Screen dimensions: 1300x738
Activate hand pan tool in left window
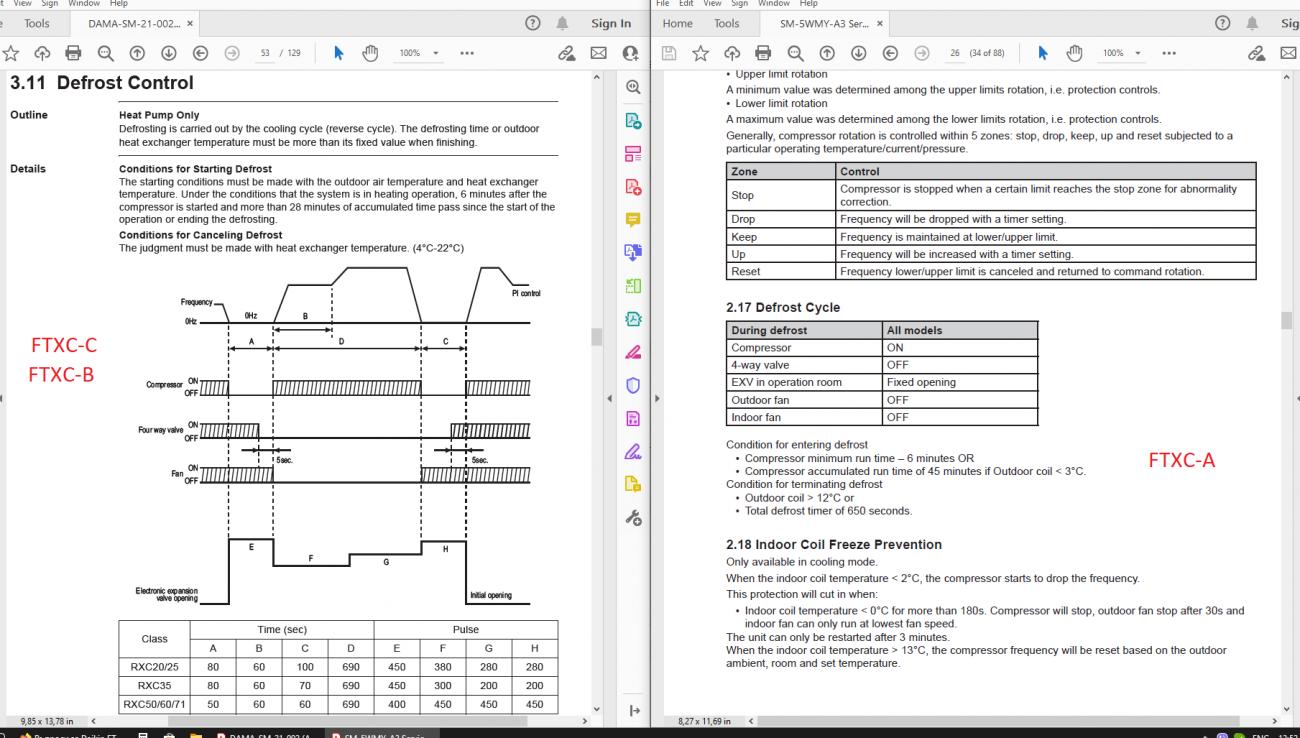[x=369, y=53]
